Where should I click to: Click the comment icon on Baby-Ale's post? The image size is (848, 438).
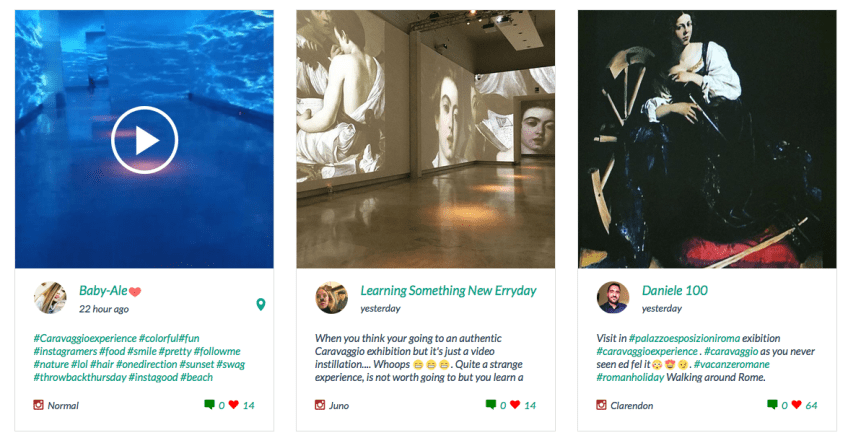209,405
